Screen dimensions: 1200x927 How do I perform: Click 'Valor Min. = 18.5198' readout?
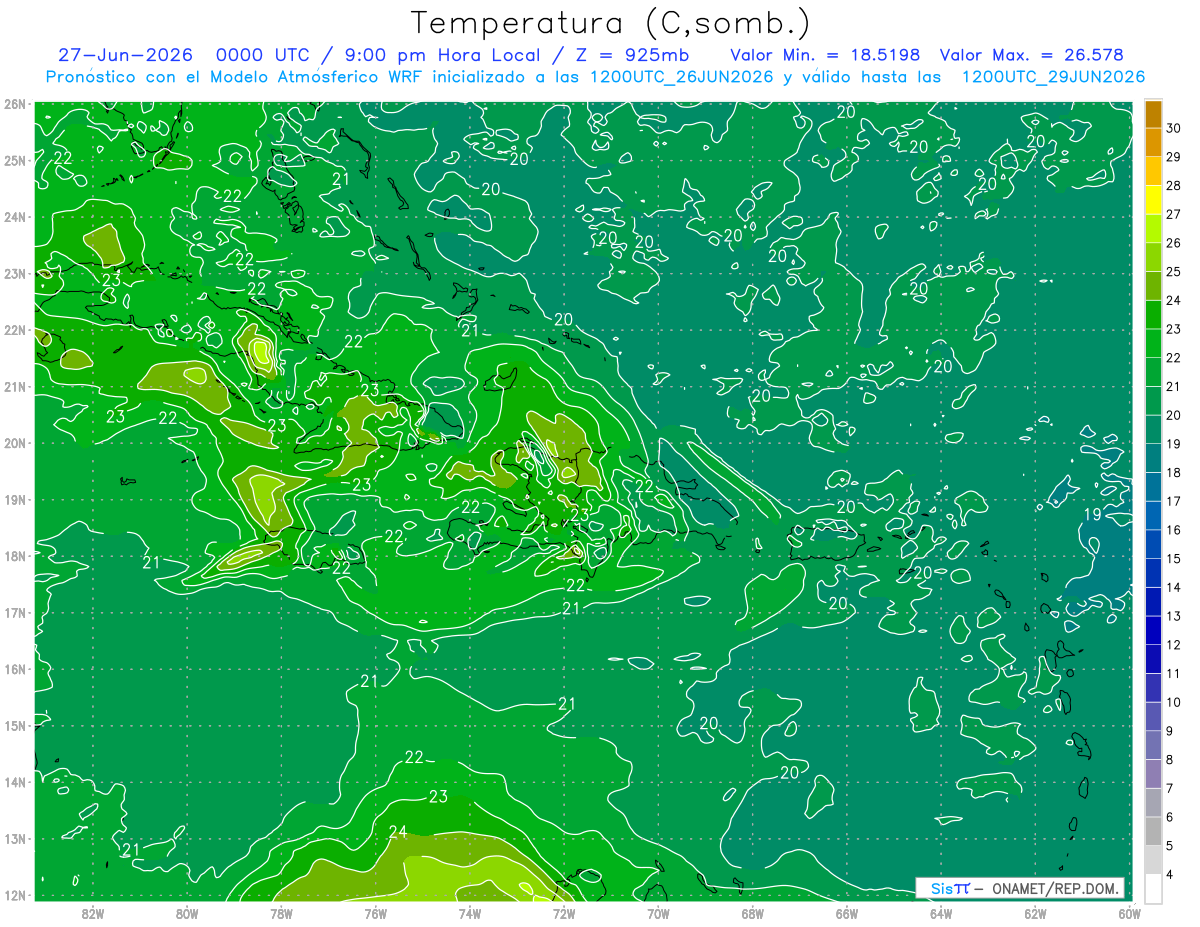pos(825,55)
